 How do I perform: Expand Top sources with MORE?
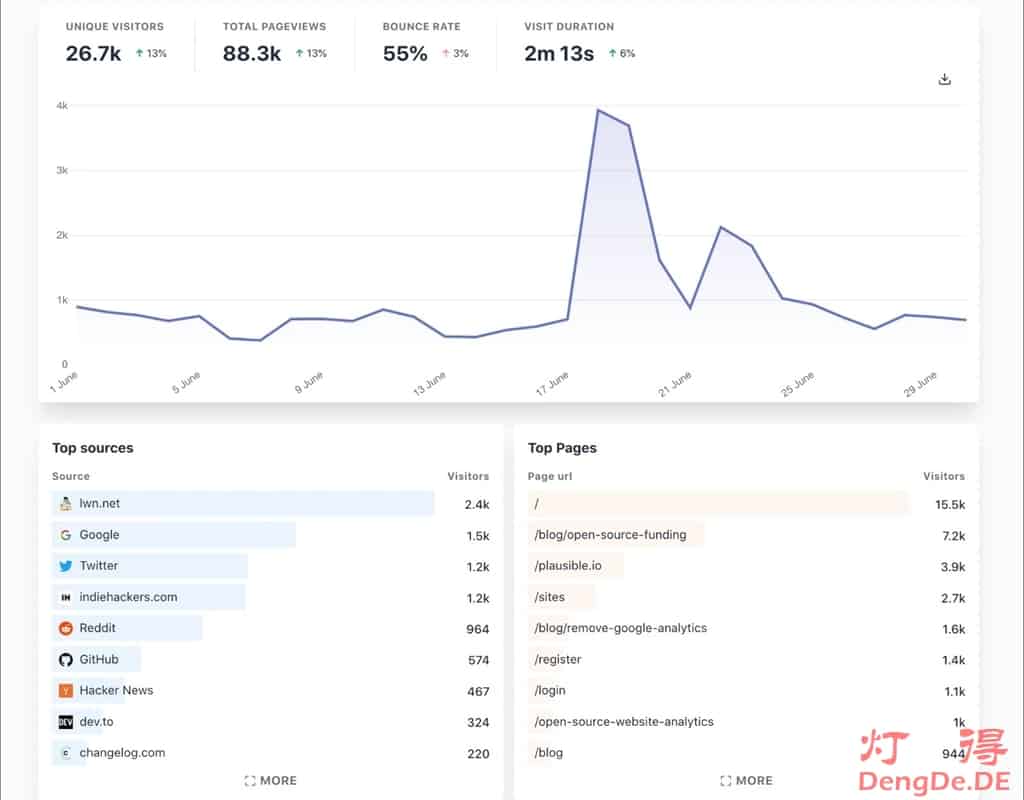271,781
